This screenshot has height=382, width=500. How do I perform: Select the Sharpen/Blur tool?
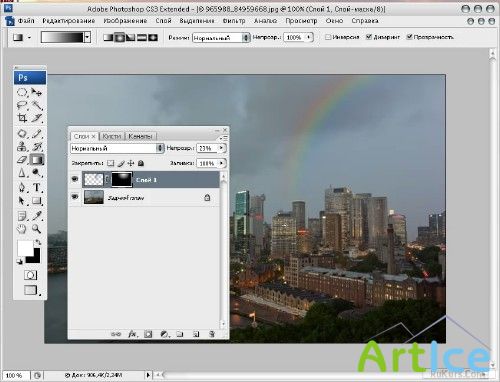[22, 173]
